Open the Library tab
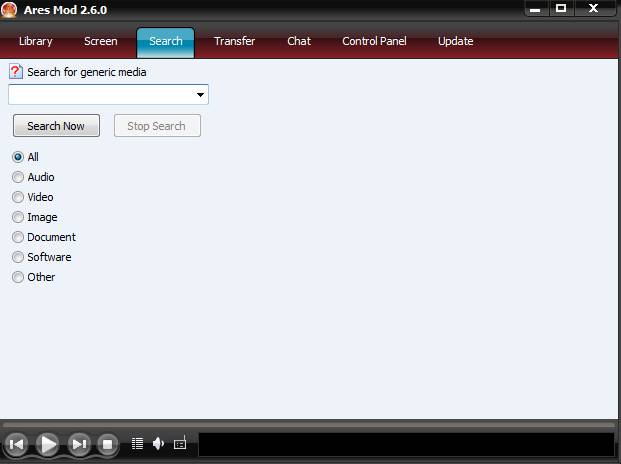621x464 pixels. point(36,41)
